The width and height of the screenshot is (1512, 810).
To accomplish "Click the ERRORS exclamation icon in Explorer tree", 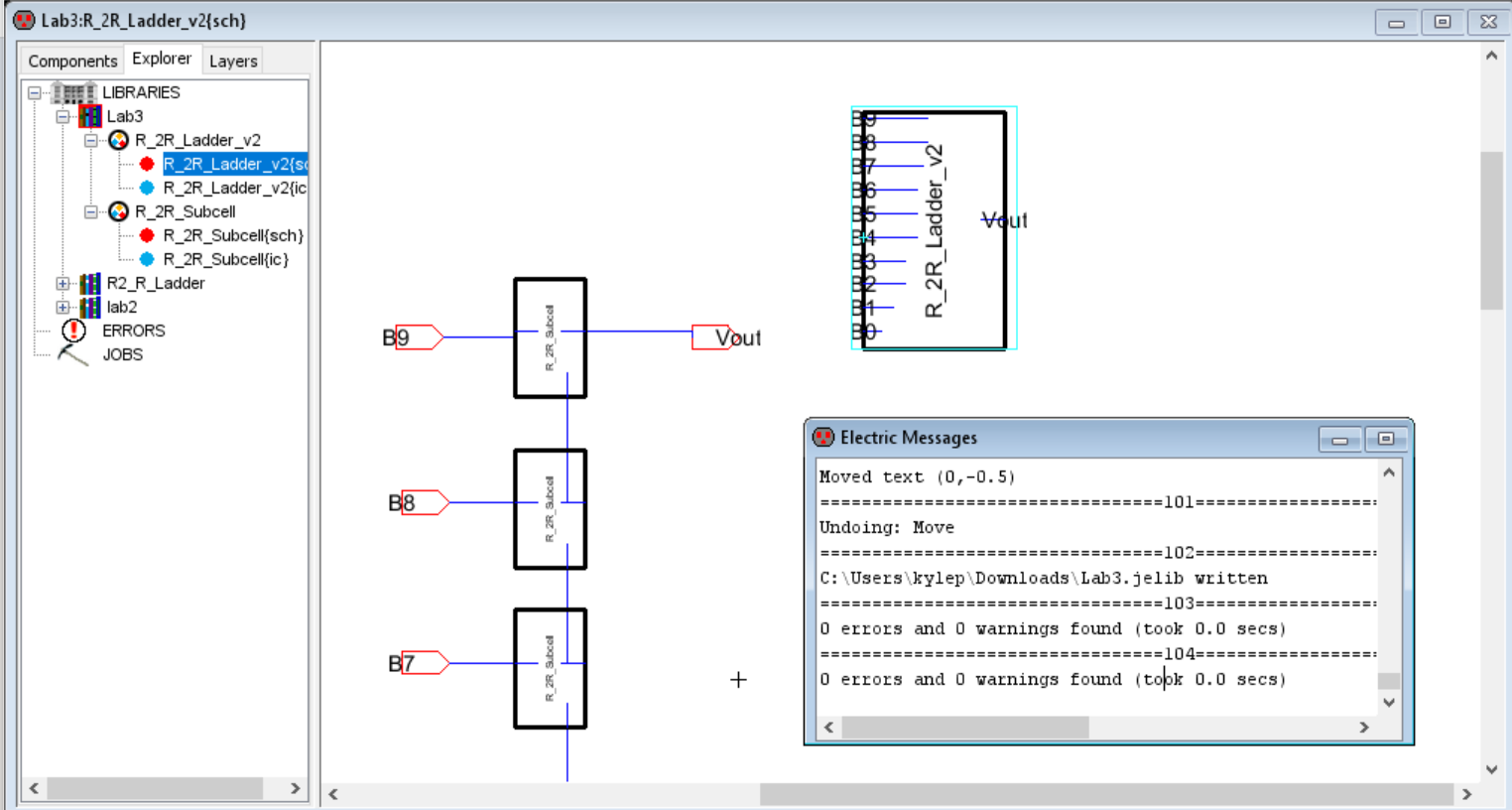I will pos(73,331).
